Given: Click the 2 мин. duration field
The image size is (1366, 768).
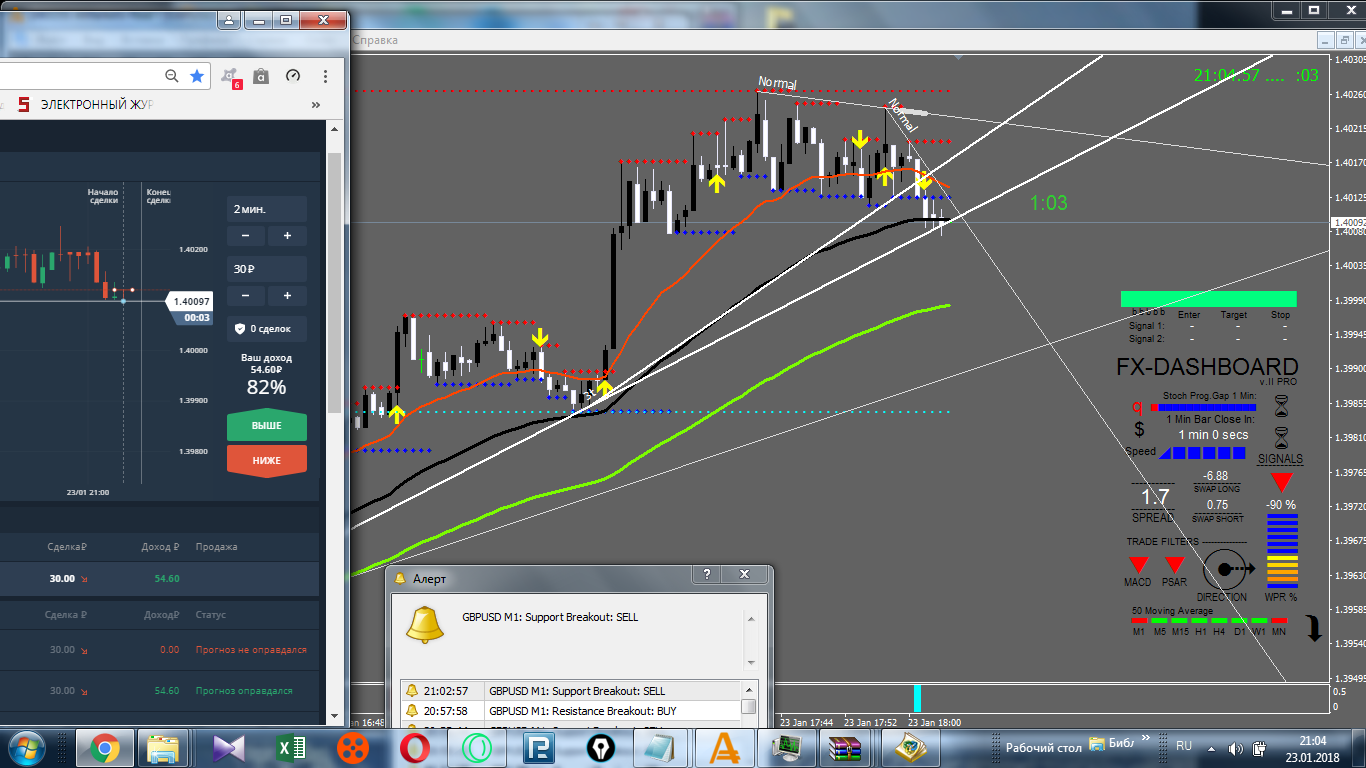Looking at the screenshot, I should click(267, 209).
